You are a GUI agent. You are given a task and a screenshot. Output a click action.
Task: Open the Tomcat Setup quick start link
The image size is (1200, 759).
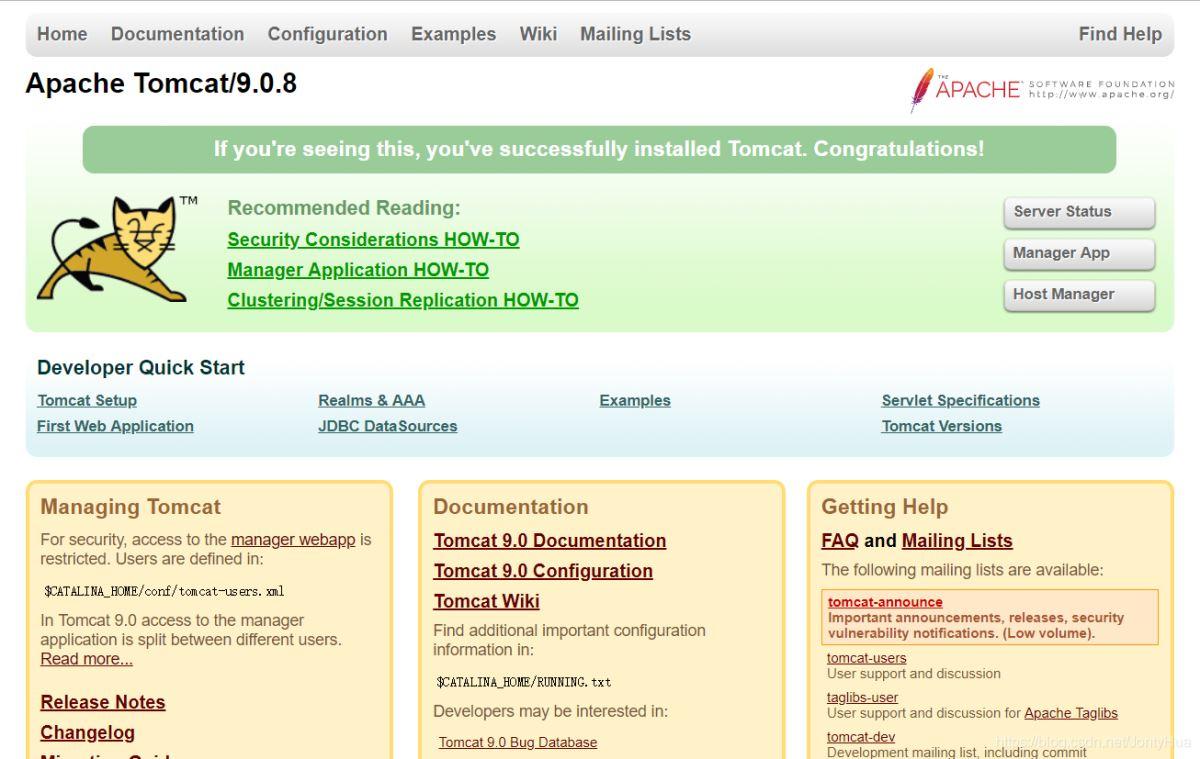pos(87,400)
